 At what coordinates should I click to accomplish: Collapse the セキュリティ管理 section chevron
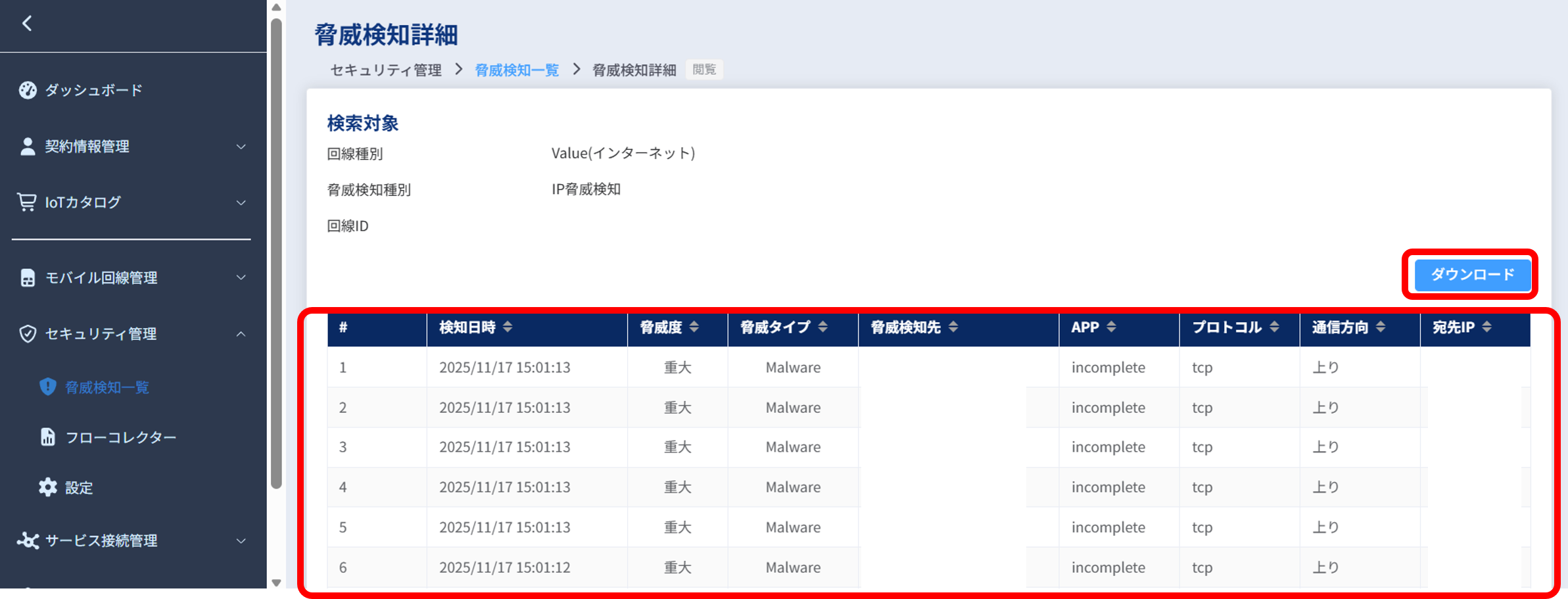point(241,333)
